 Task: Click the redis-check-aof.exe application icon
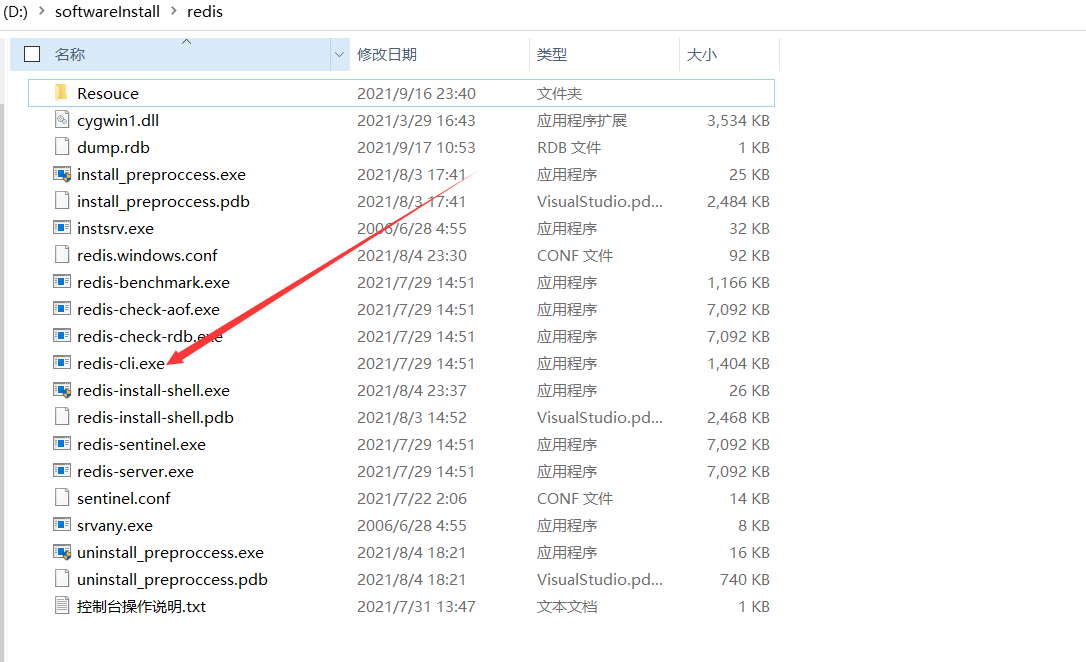[62, 308]
